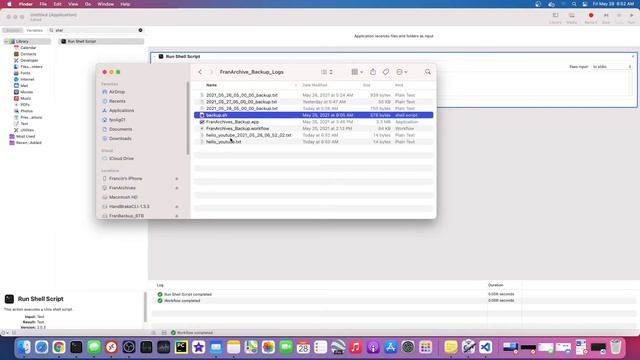640x360 pixels.
Task: Open Applications in Finder sidebar
Action: point(121,111)
